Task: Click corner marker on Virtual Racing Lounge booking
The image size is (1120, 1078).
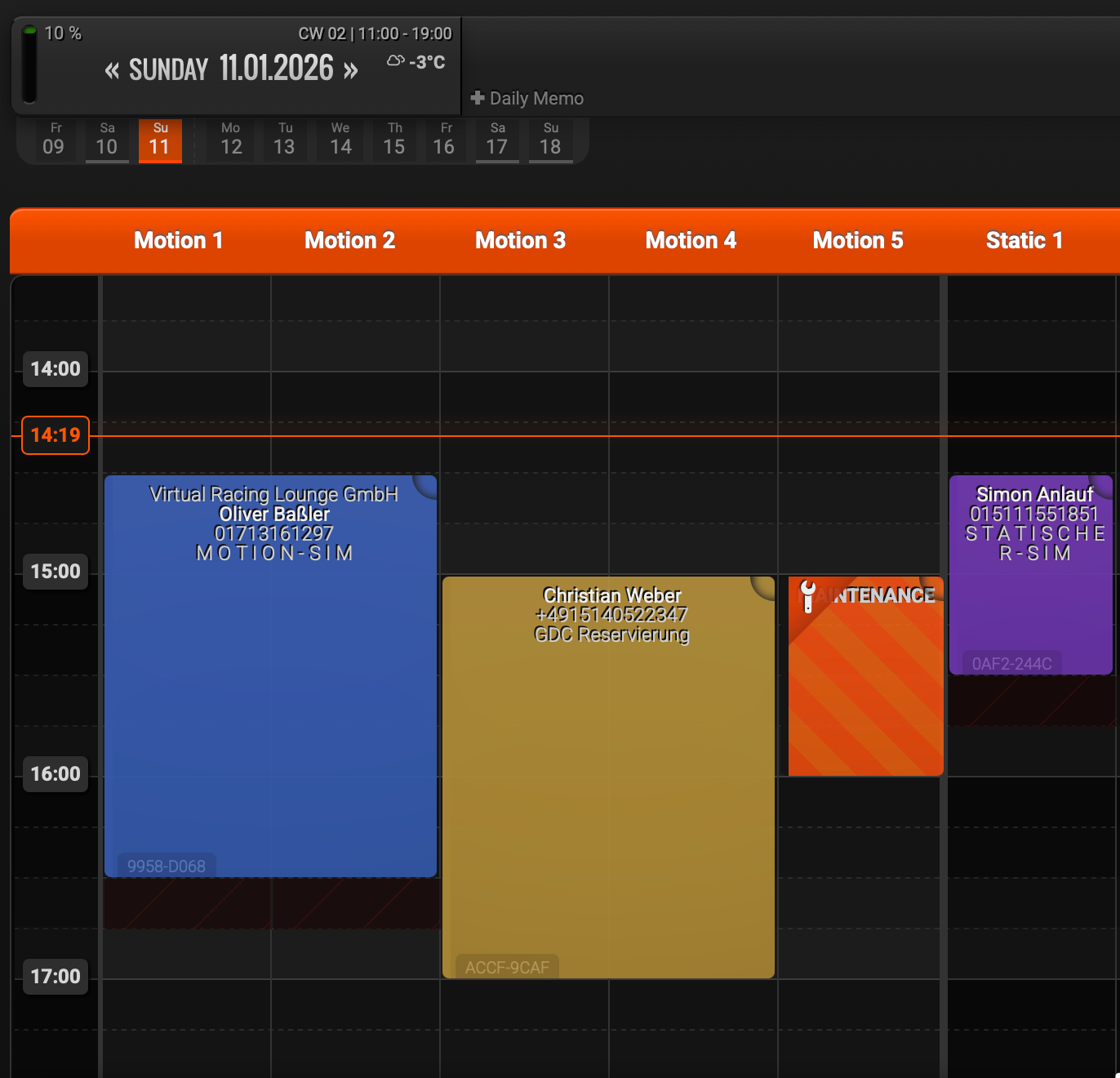Action: tap(427, 485)
